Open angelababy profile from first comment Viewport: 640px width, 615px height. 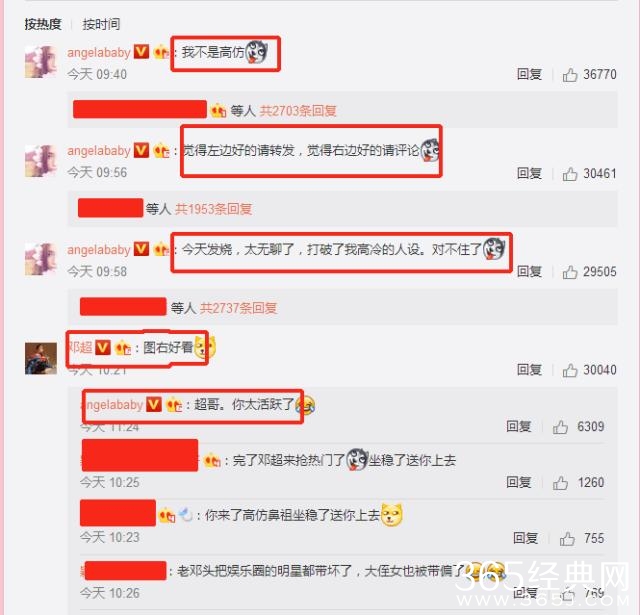pos(99,52)
